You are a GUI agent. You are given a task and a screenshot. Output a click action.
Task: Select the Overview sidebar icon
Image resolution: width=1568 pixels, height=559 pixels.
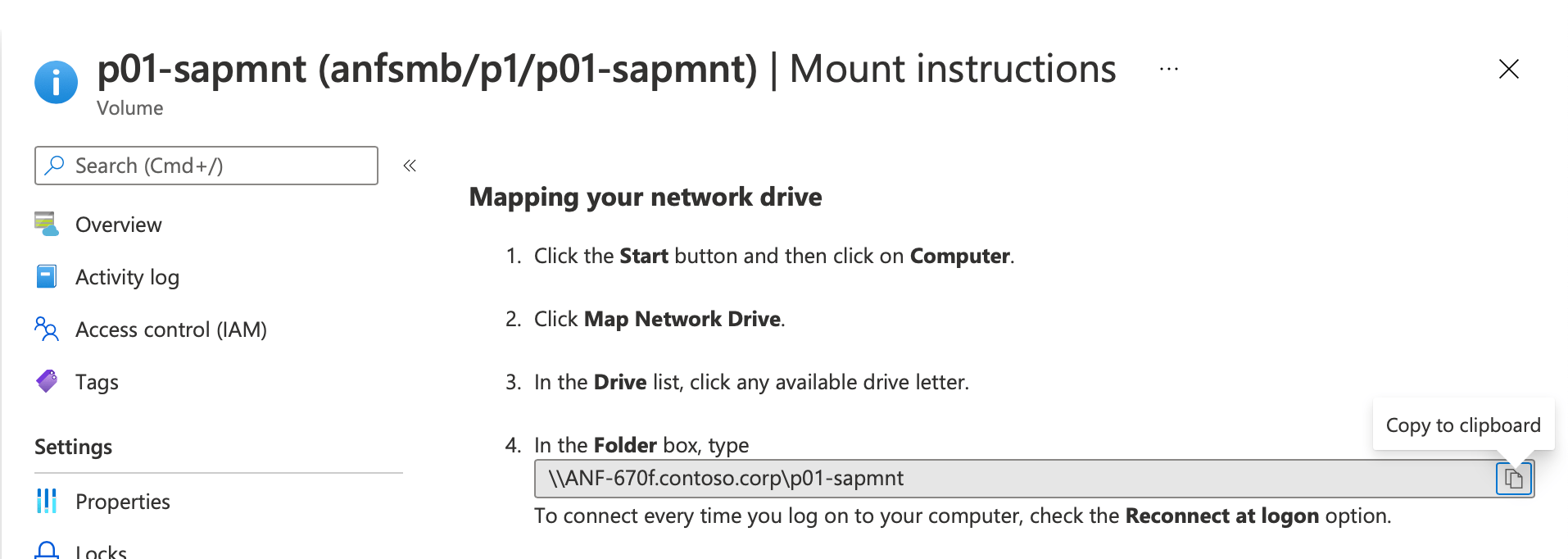[47, 224]
